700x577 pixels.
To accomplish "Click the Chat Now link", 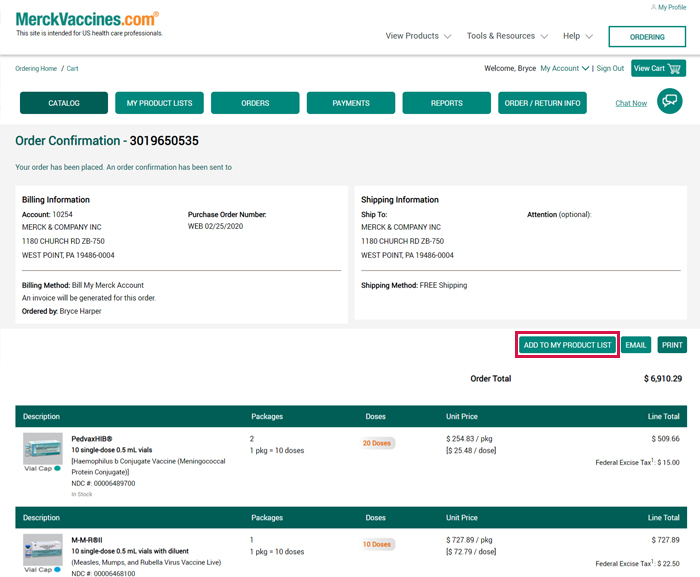I will 631,103.
